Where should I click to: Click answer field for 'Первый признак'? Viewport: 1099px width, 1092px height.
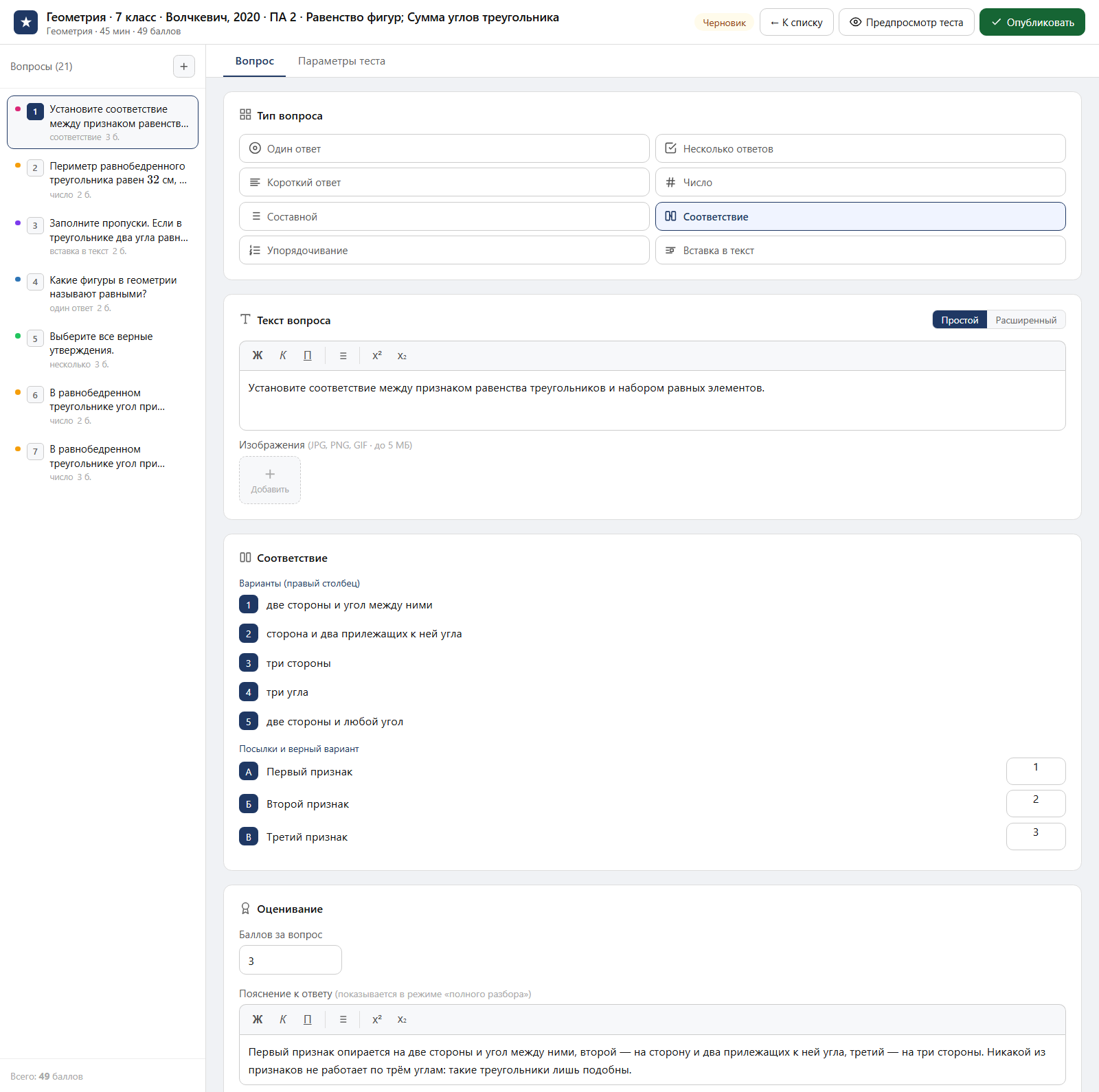coord(1036,771)
